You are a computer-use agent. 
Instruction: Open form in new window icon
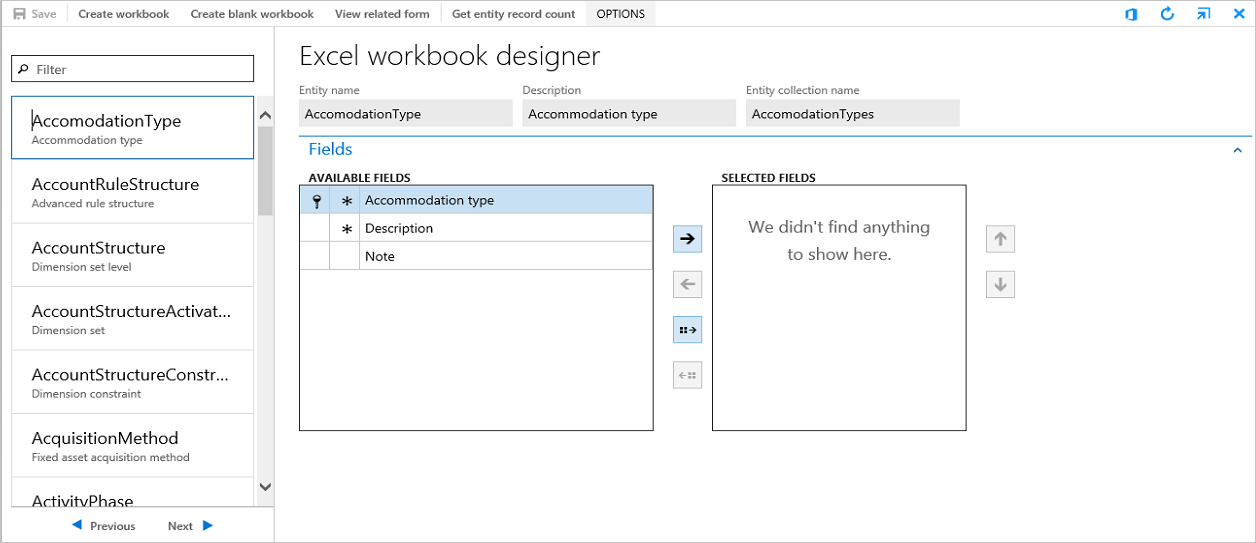tap(1203, 14)
